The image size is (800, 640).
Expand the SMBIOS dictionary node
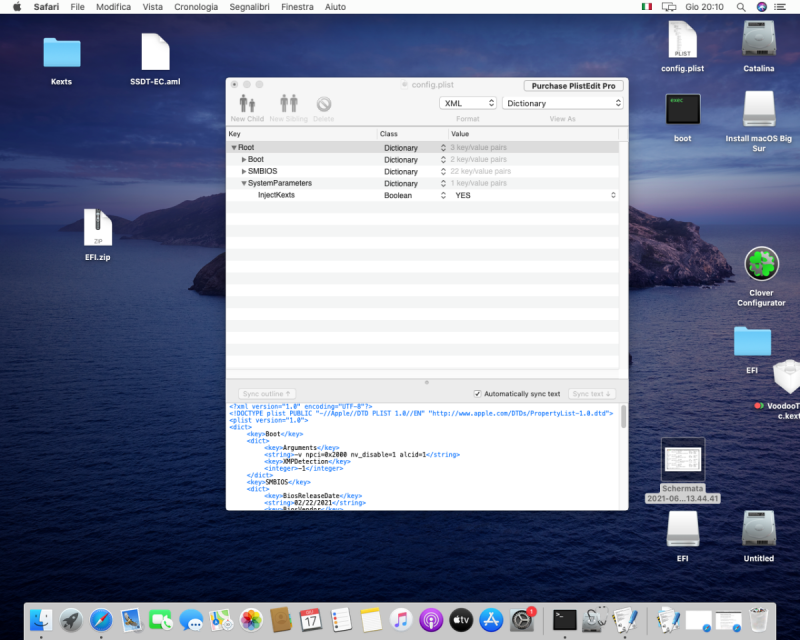tap(244, 172)
